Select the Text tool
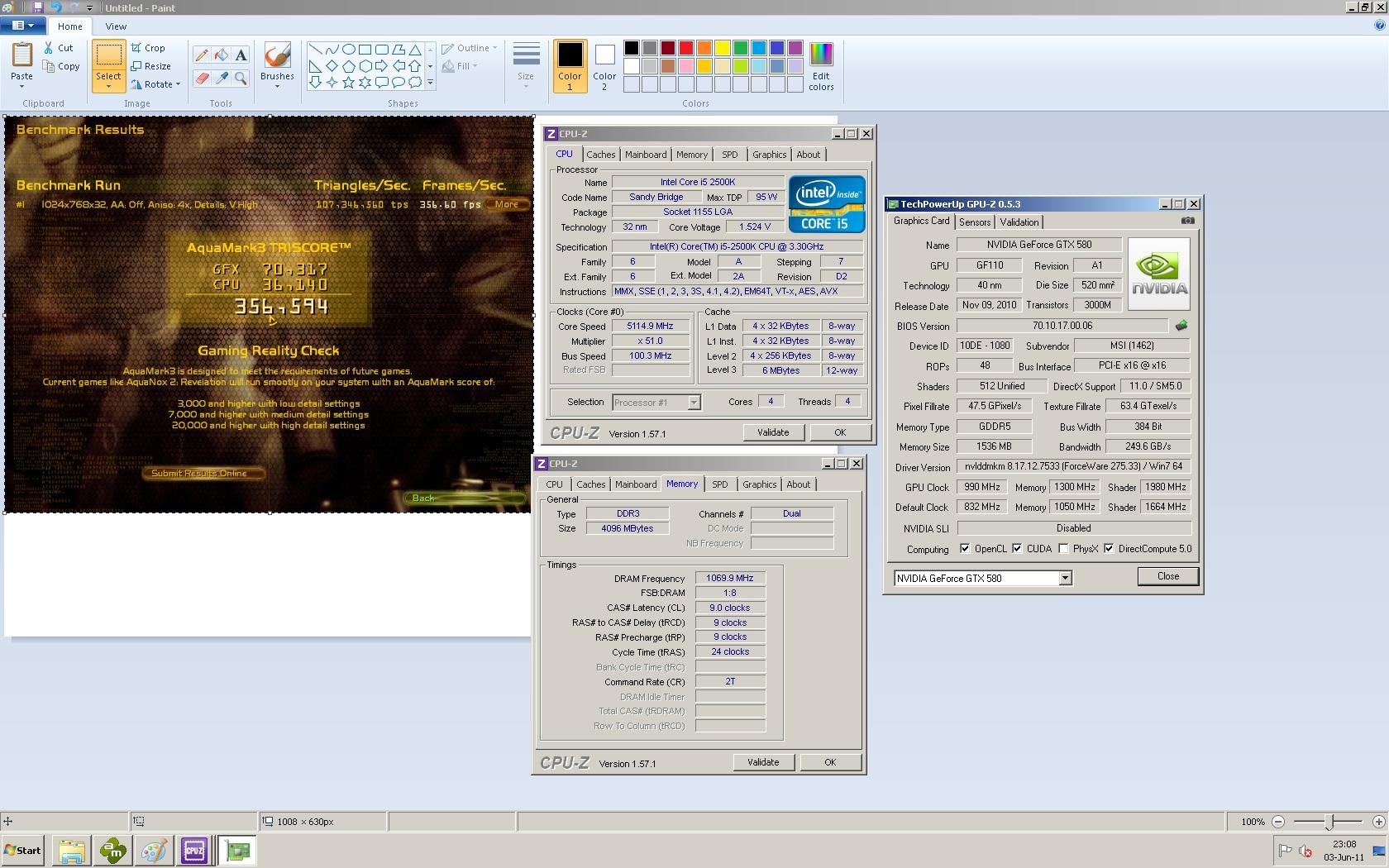 coord(241,55)
